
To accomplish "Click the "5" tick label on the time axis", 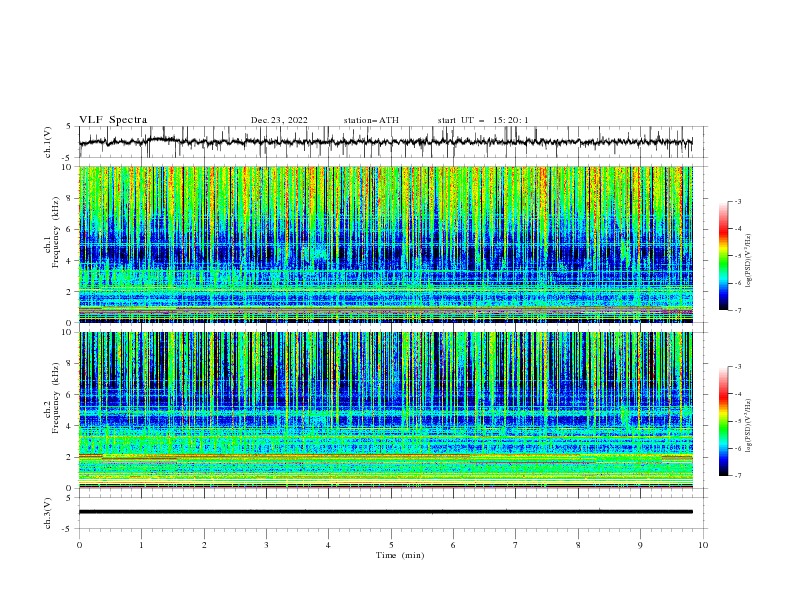I will (x=391, y=545).
